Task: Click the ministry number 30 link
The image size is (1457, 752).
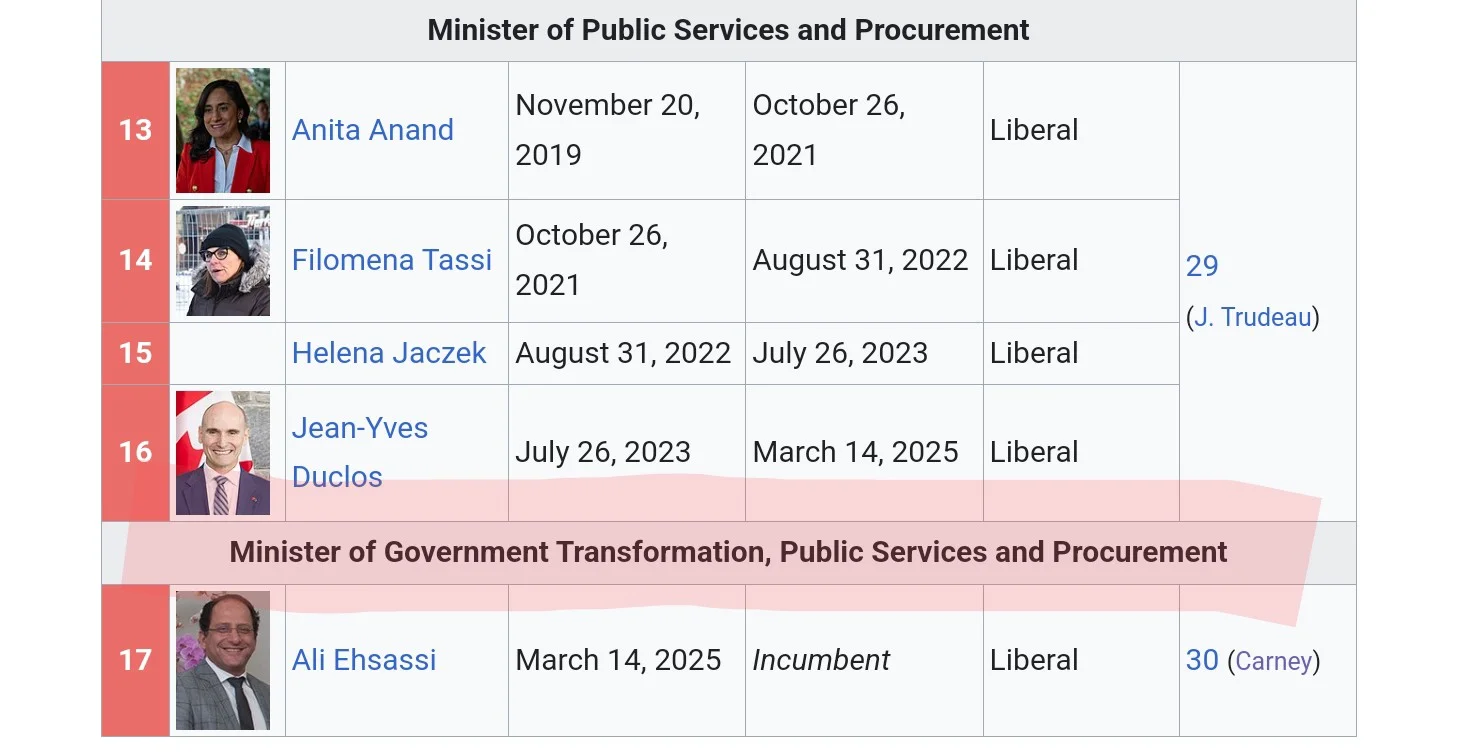Action: pos(1202,660)
